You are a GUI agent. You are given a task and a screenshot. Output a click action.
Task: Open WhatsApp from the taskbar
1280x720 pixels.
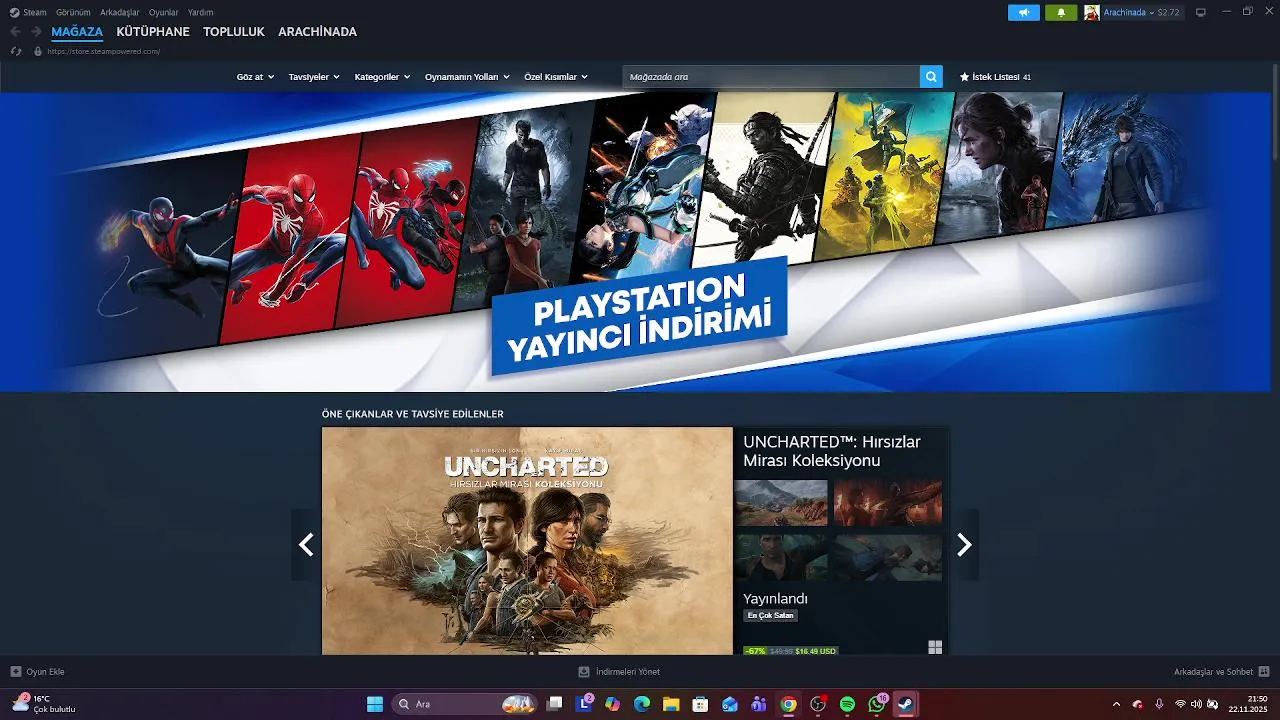(x=877, y=704)
